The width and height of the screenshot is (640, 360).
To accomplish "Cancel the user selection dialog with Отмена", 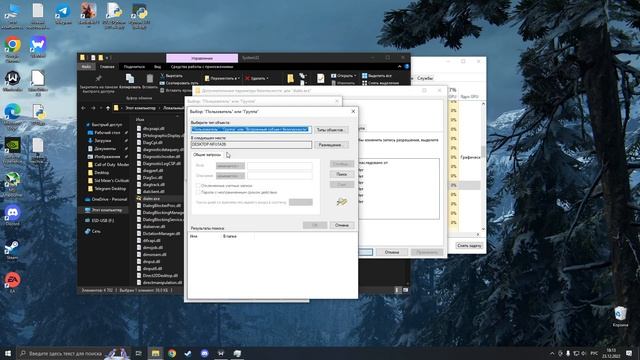I will coord(342,225).
